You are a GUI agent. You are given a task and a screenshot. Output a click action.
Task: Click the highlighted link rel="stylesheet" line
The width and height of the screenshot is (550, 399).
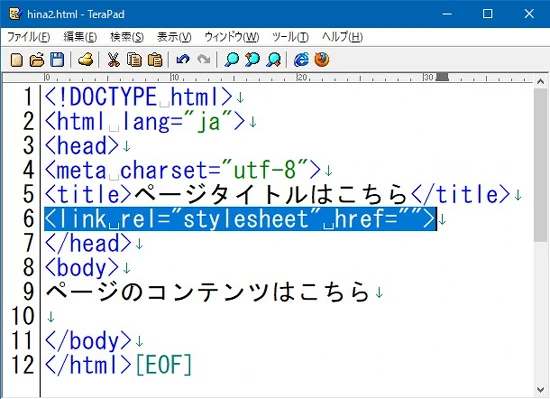coord(240,219)
